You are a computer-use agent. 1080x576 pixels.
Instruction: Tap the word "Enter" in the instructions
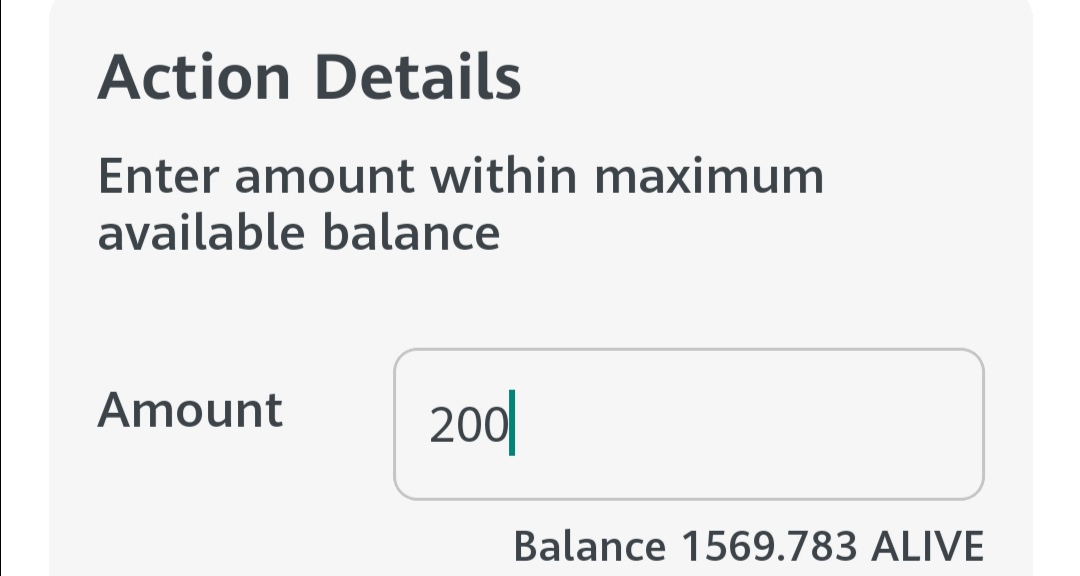coord(157,177)
